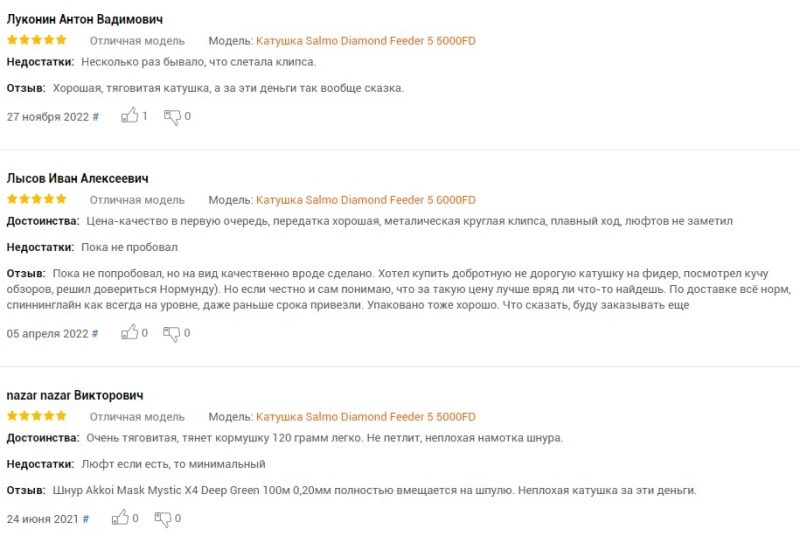Open permalink # next to 24 июня 2021
This screenshot has width=800, height=543.
click(x=86, y=519)
